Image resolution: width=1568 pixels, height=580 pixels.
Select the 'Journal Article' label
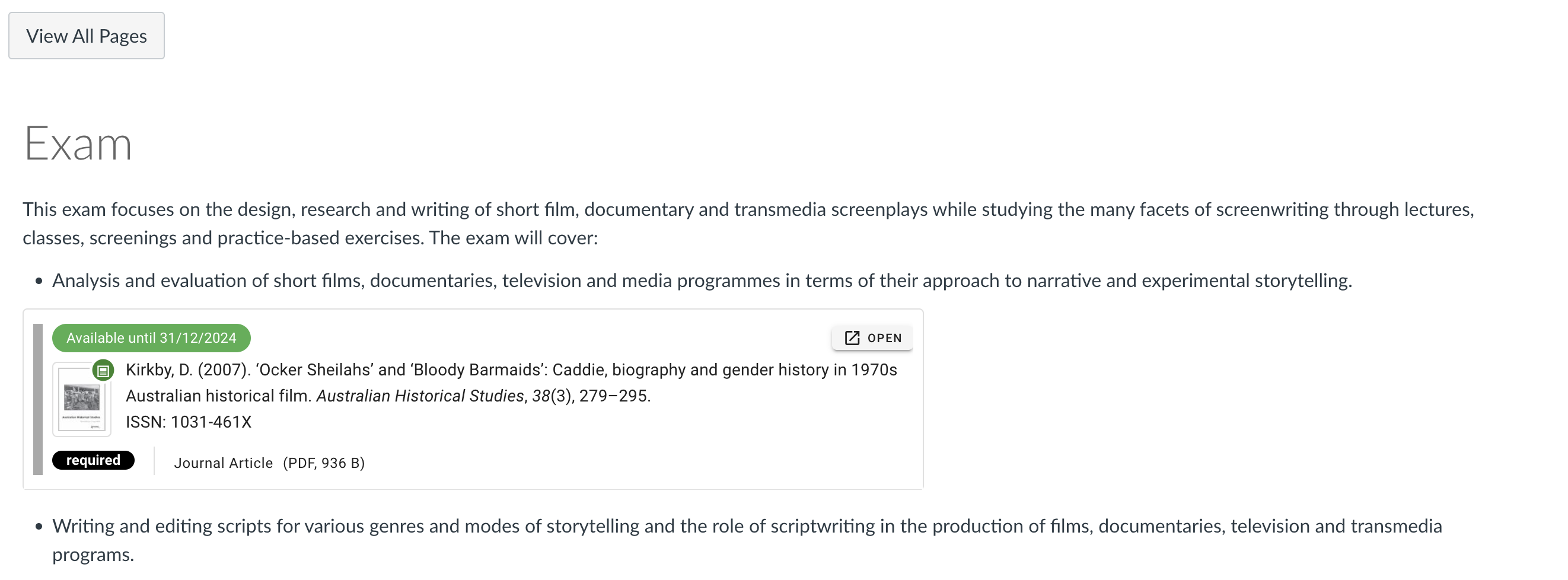click(224, 463)
